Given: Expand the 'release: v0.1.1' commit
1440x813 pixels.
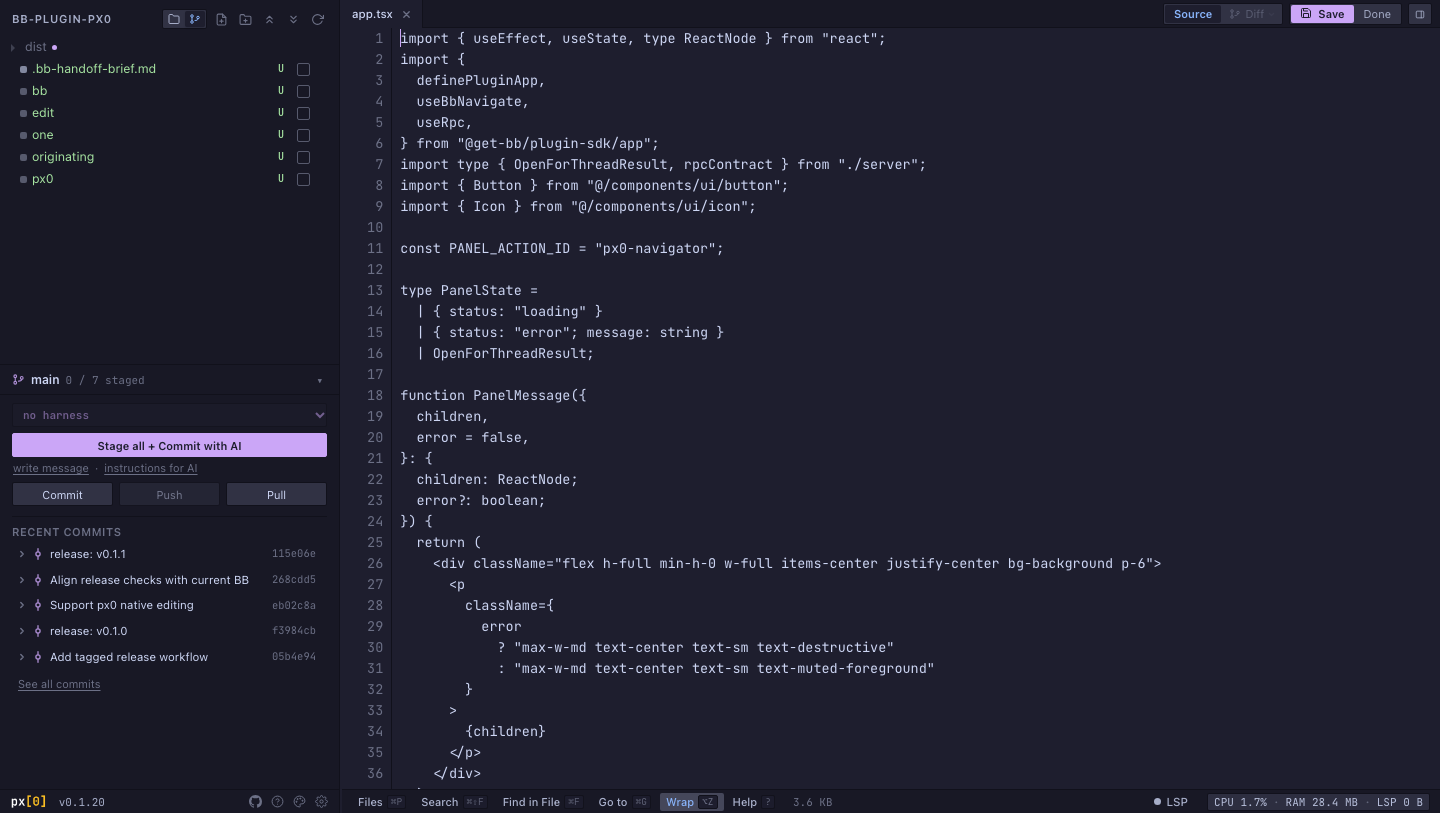Looking at the screenshot, I should [x=22, y=554].
